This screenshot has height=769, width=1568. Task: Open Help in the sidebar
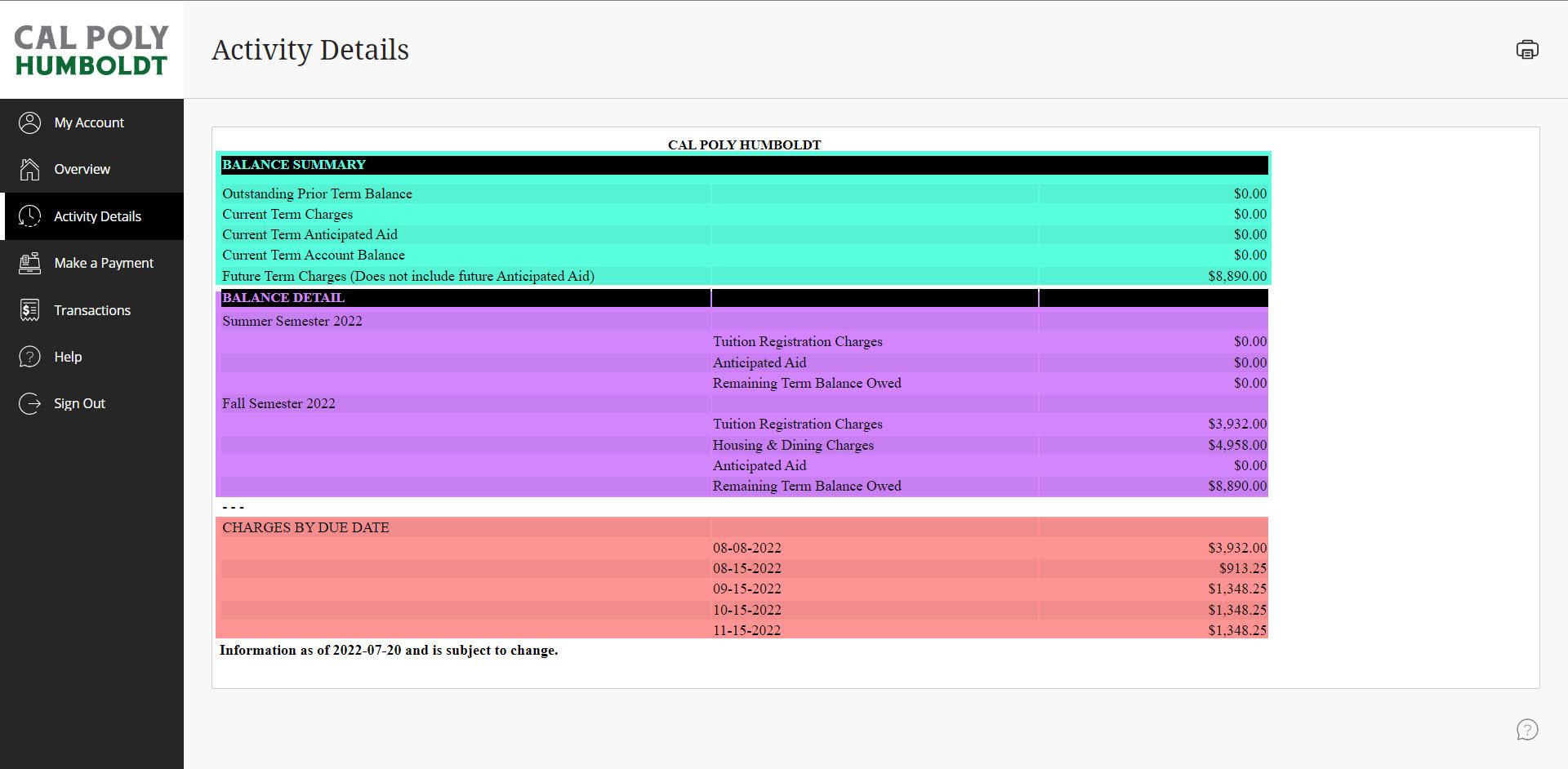pos(91,357)
